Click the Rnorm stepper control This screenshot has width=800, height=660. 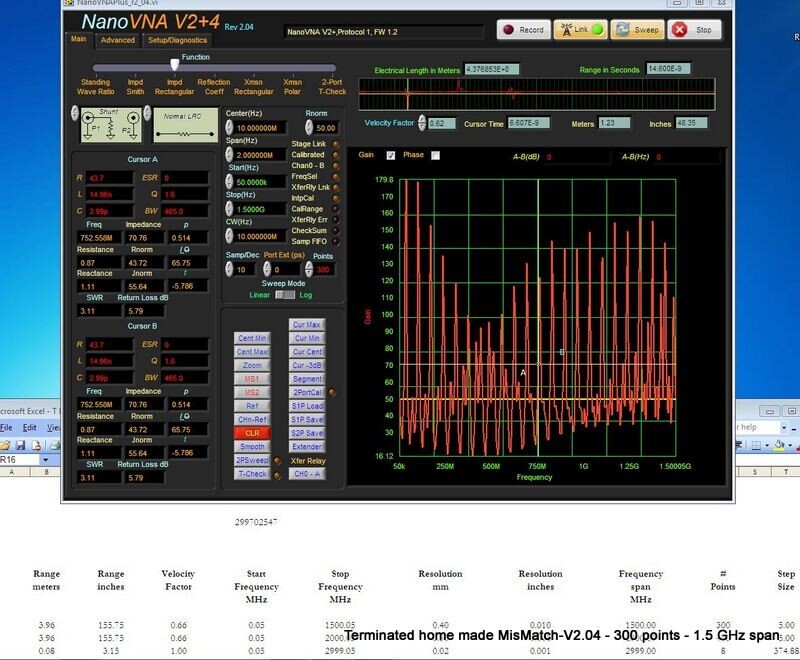(x=309, y=128)
